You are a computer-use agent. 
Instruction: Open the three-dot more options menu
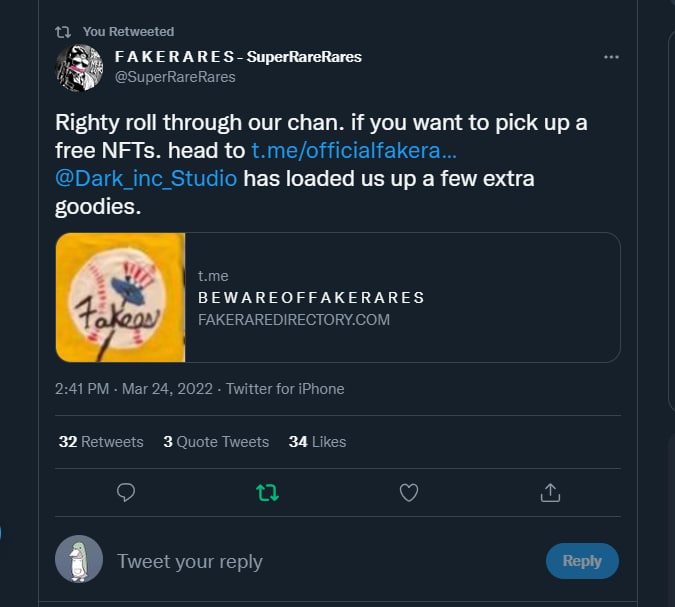[x=611, y=57]
